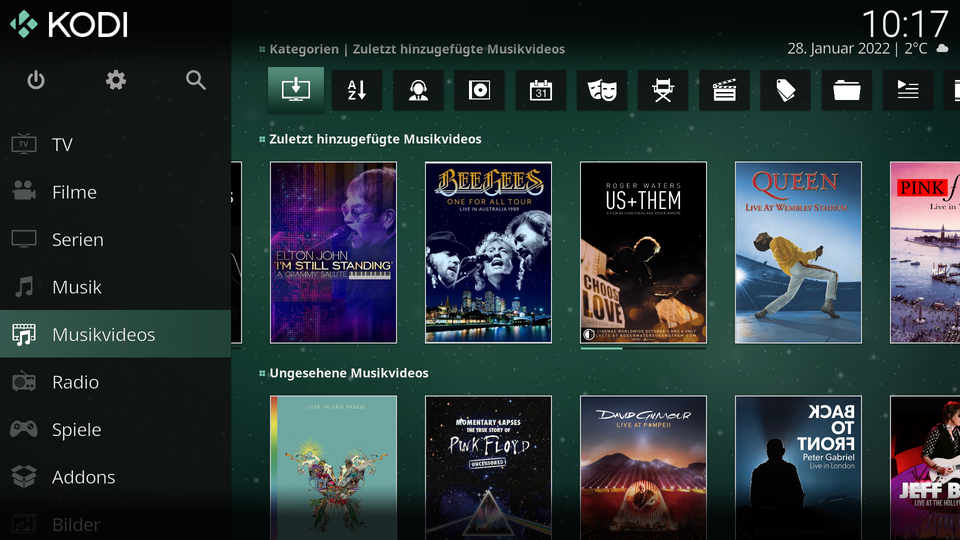Click the weather cloud icon
The image size is (960, 540).
click(x=943, y=49)
